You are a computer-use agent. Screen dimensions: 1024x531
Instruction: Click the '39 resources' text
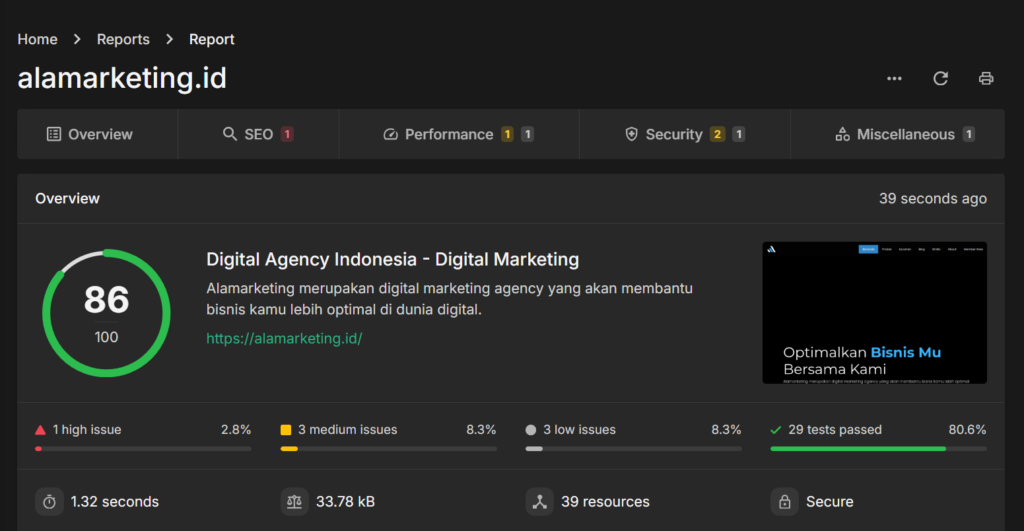[x=605, y=502]
